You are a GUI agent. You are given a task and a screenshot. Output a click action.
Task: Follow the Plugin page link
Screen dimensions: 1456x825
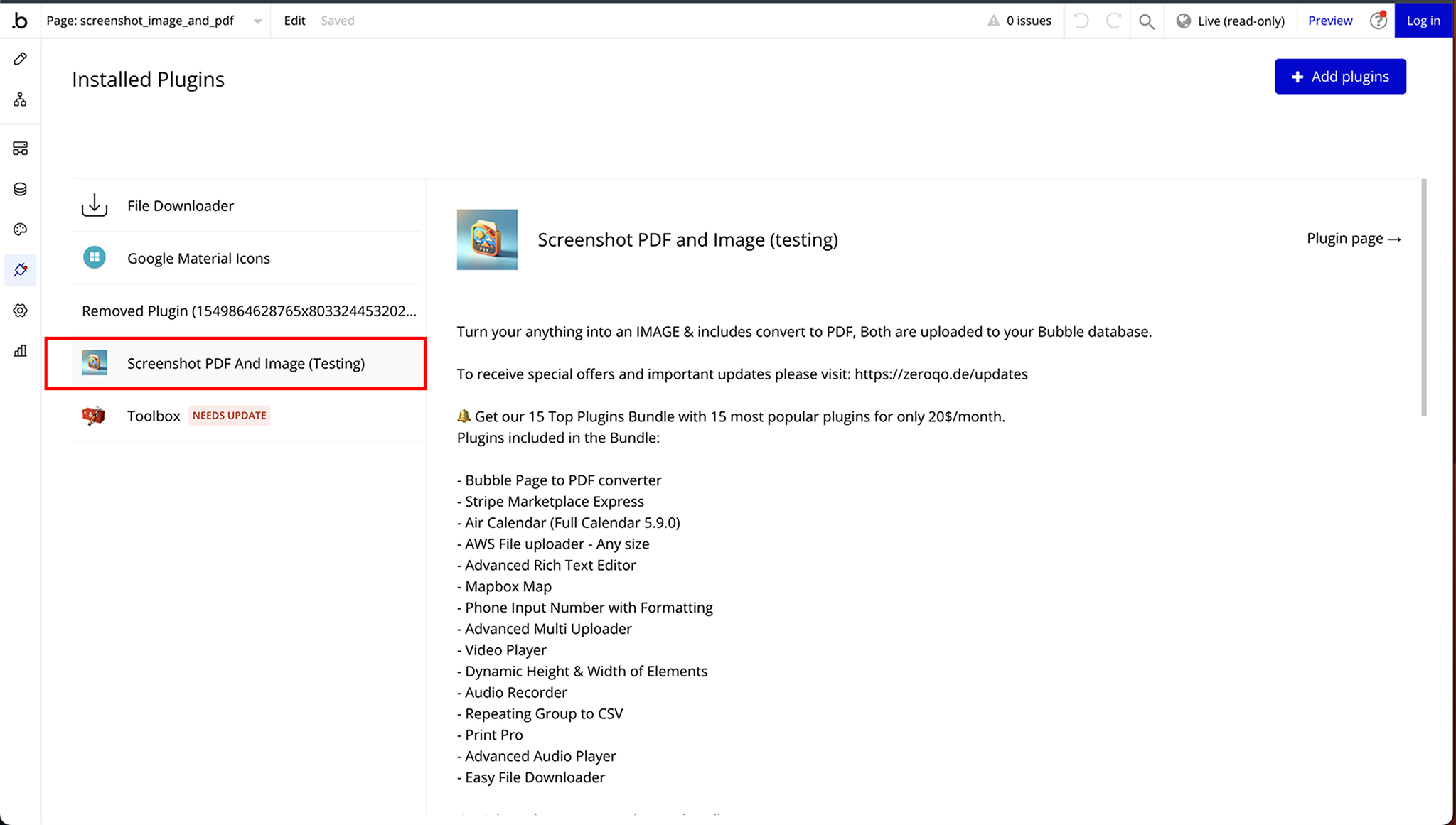pyautogui.click(x=1353, y=239)
